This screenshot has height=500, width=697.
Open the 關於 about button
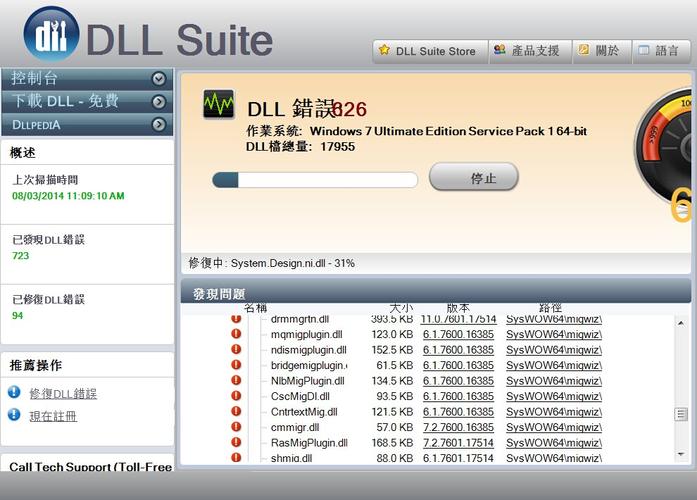(x=601, y=51)
